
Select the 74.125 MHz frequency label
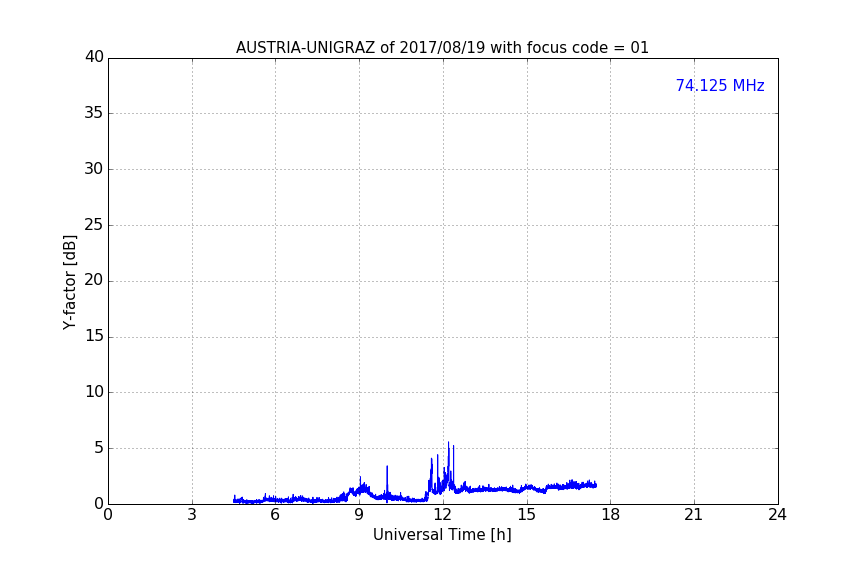(x=720, y=86)
